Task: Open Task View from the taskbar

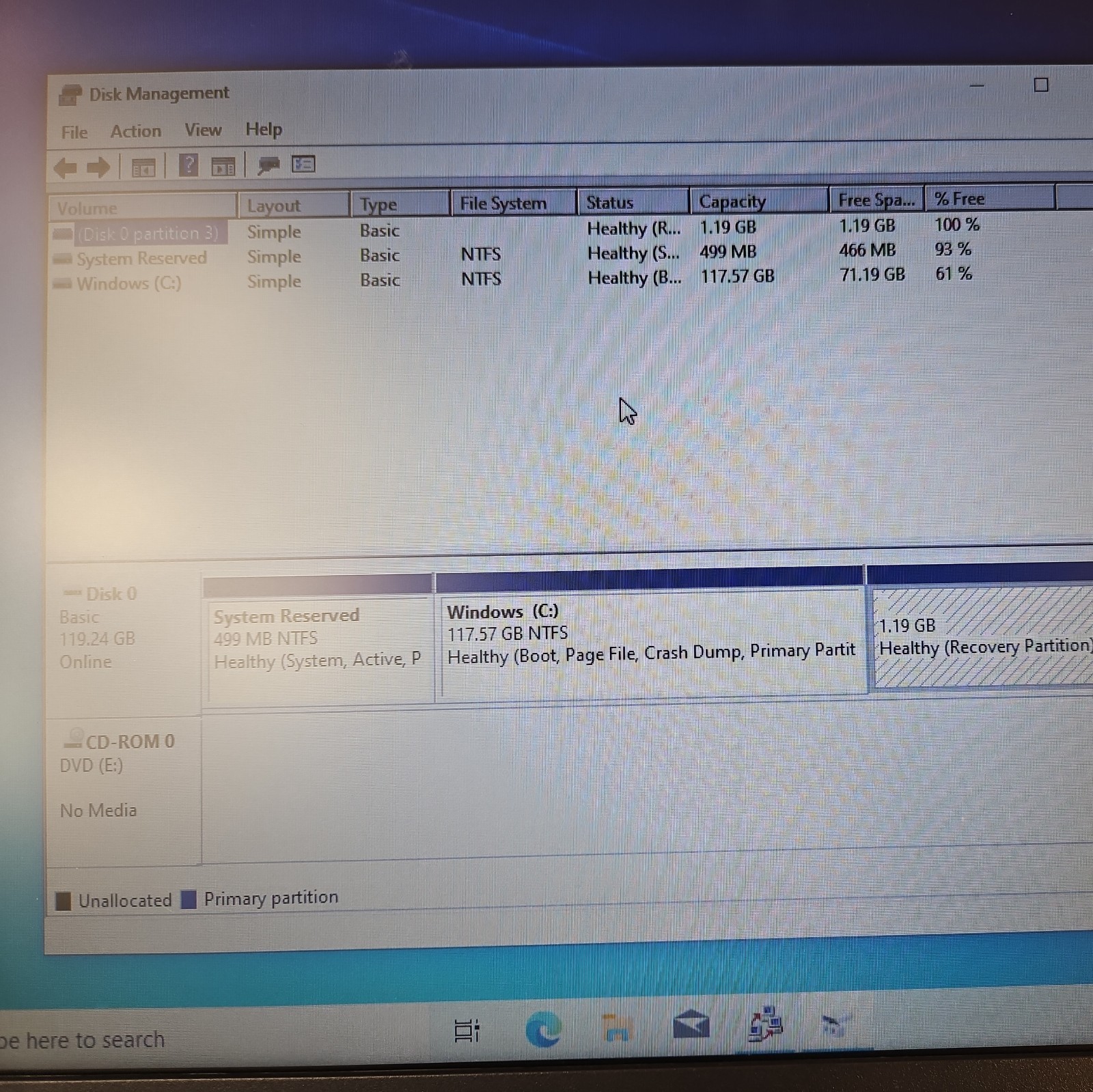Action: (x=467, y=1031)
